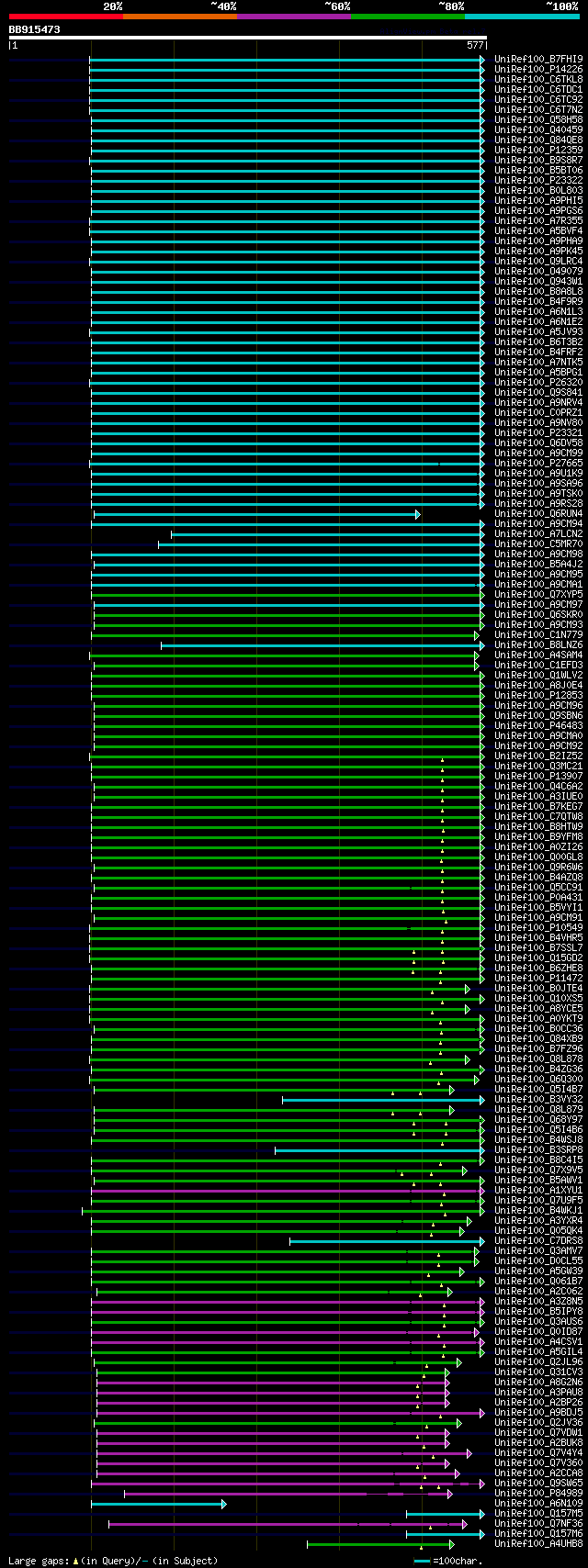Select the UniRef100_Q6RUN4 label
588x1568 pixels.
pyautogui.click(x=538, y=513)
